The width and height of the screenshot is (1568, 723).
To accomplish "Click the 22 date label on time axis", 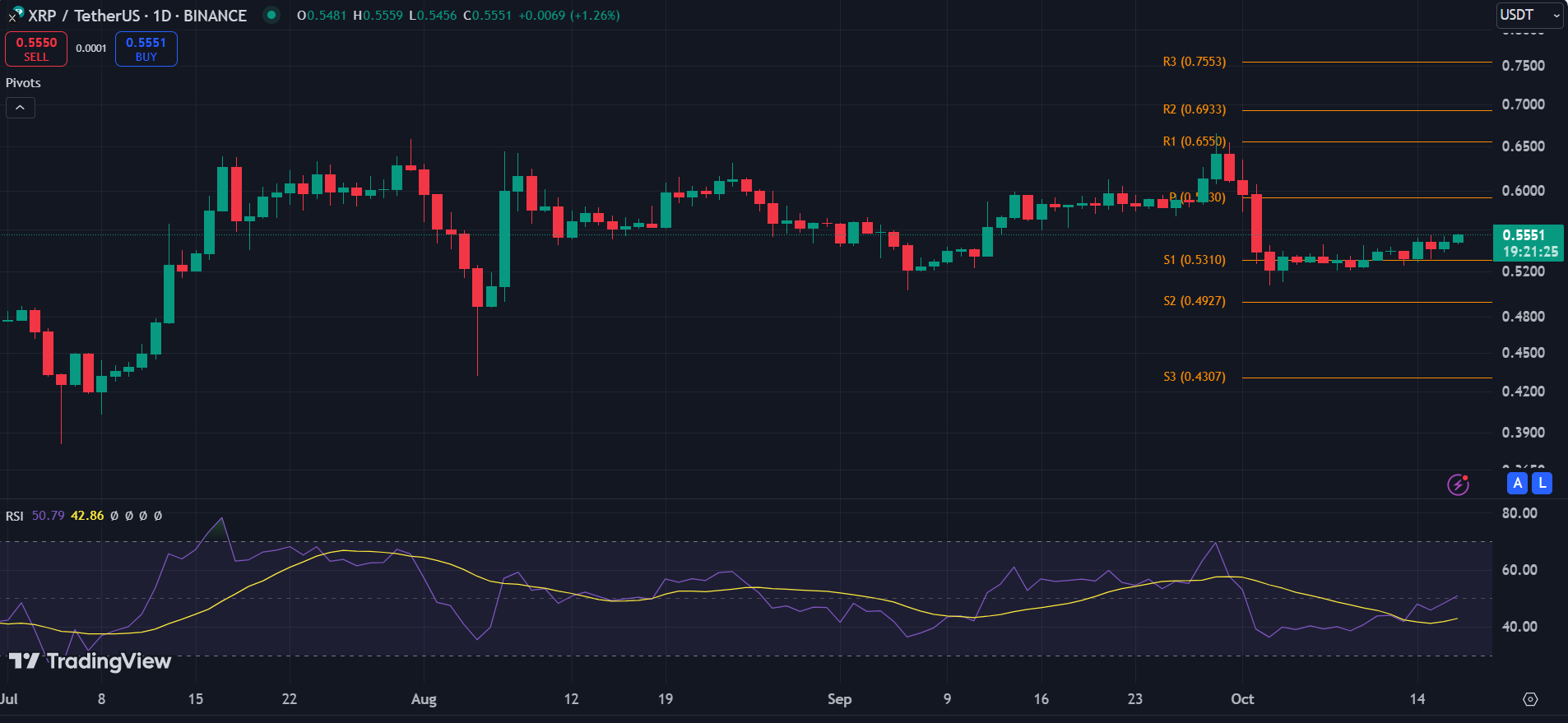I will coord(290,699).
